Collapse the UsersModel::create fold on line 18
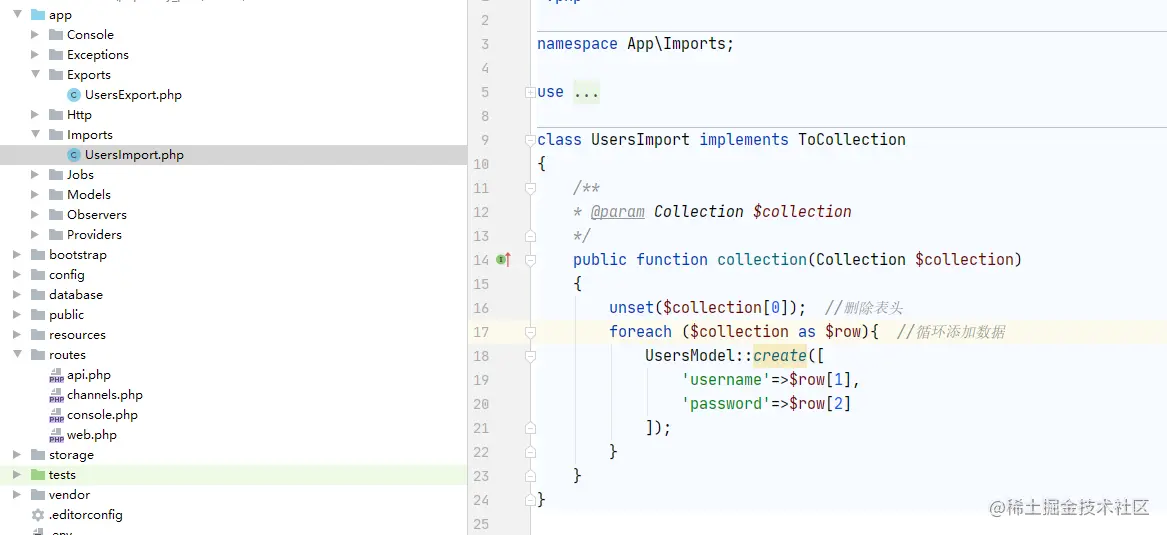The width and height of the screenshot is (1167, 535). (530, 356)
